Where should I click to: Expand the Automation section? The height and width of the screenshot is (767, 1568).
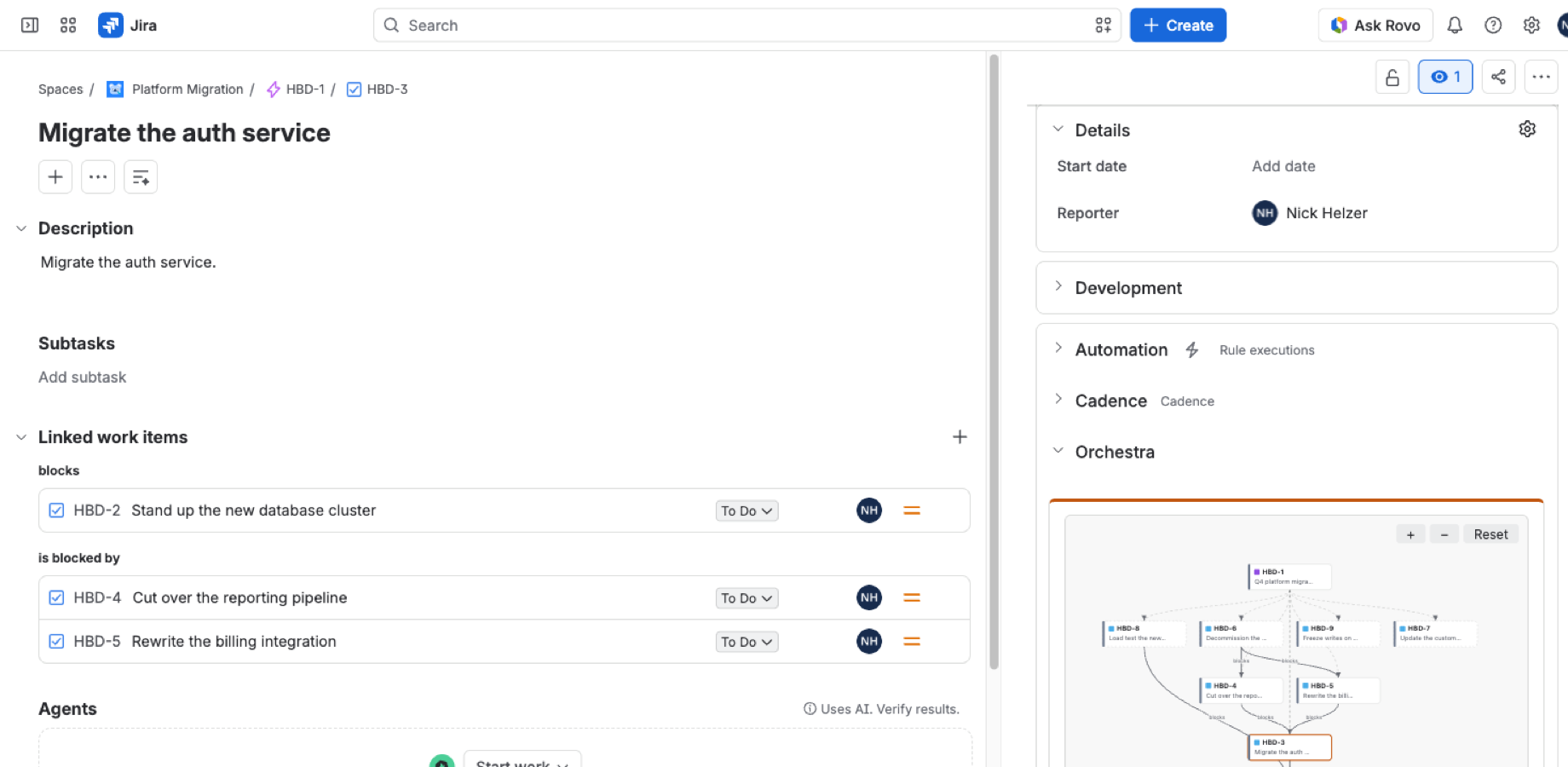tap(1058, 349)
